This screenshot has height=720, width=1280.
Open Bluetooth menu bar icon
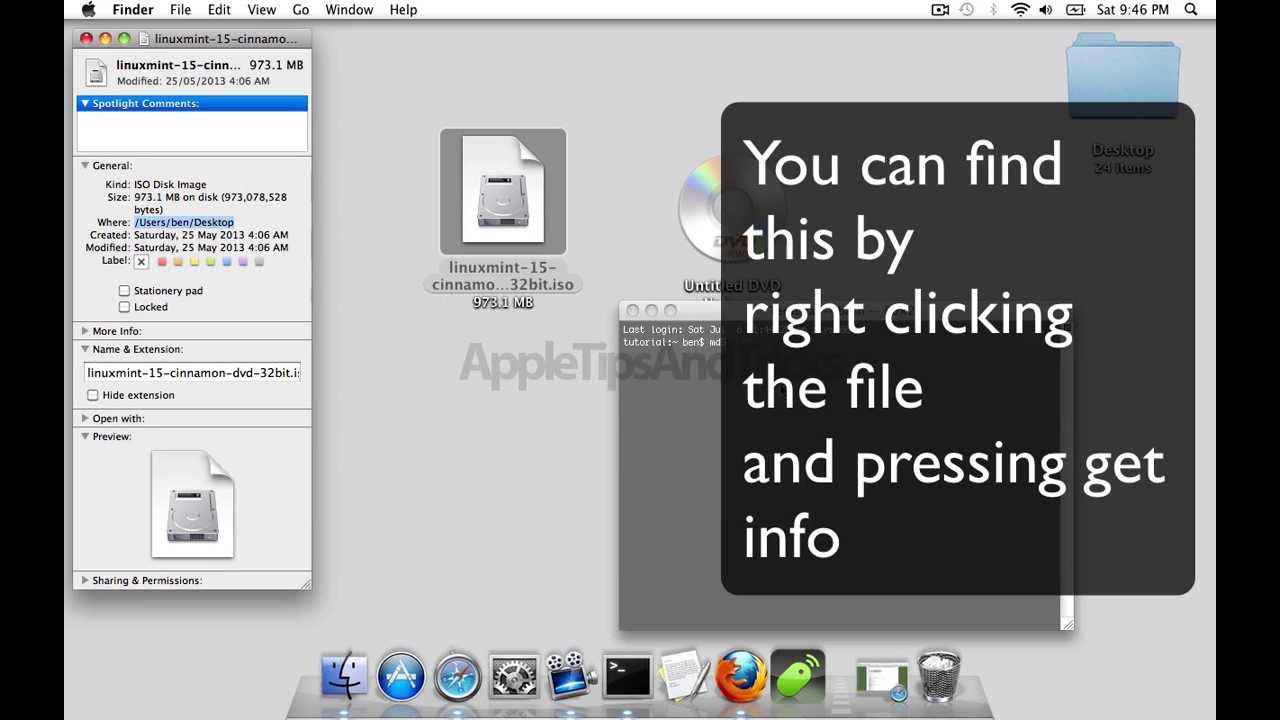pyautogui.click(x=993, y=9)
